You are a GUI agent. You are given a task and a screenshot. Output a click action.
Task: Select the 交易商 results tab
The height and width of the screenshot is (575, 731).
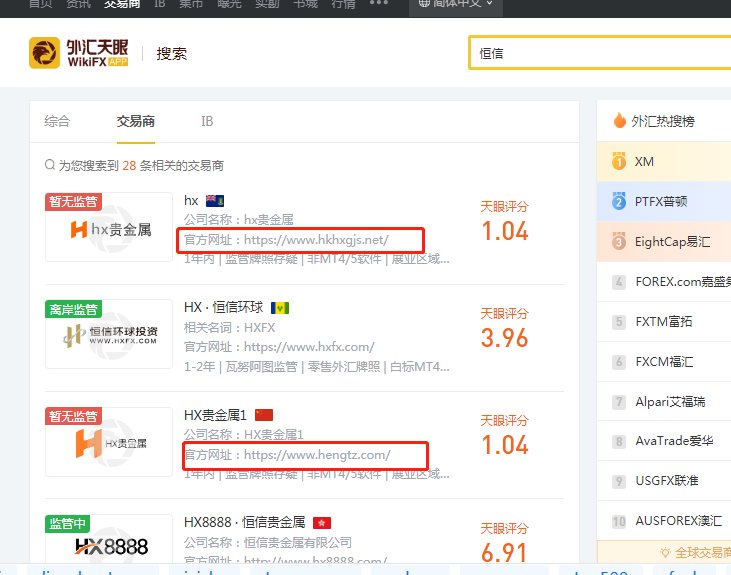(136, 121)
